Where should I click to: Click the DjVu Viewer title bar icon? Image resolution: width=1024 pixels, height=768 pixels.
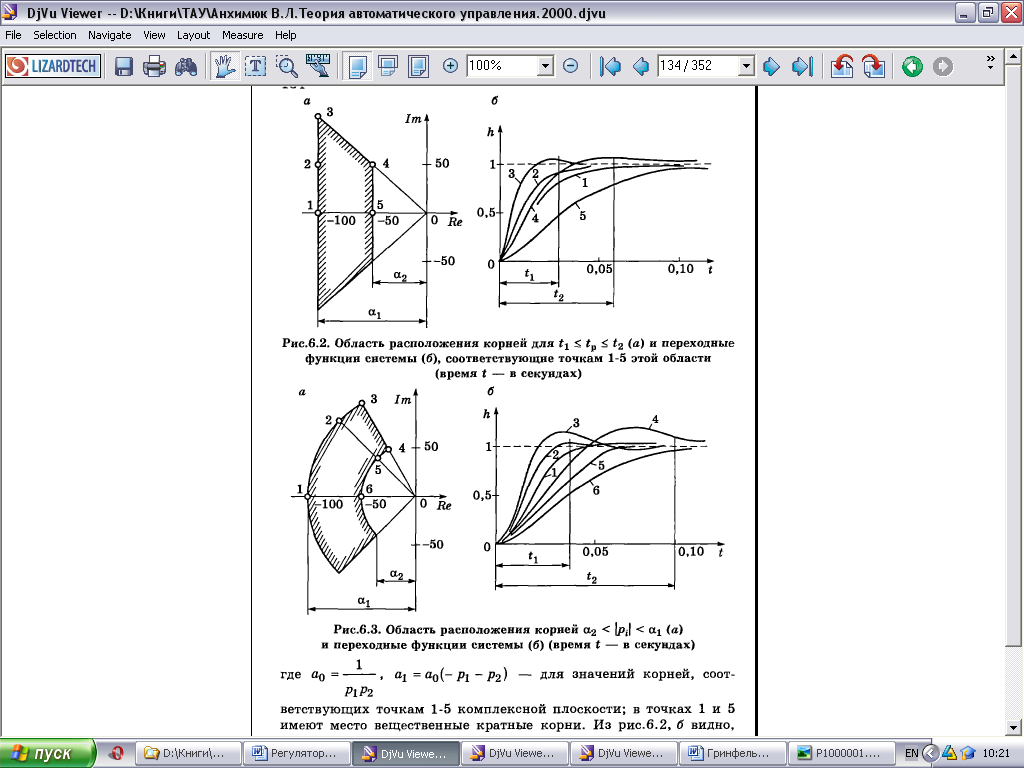click(10, 12)
